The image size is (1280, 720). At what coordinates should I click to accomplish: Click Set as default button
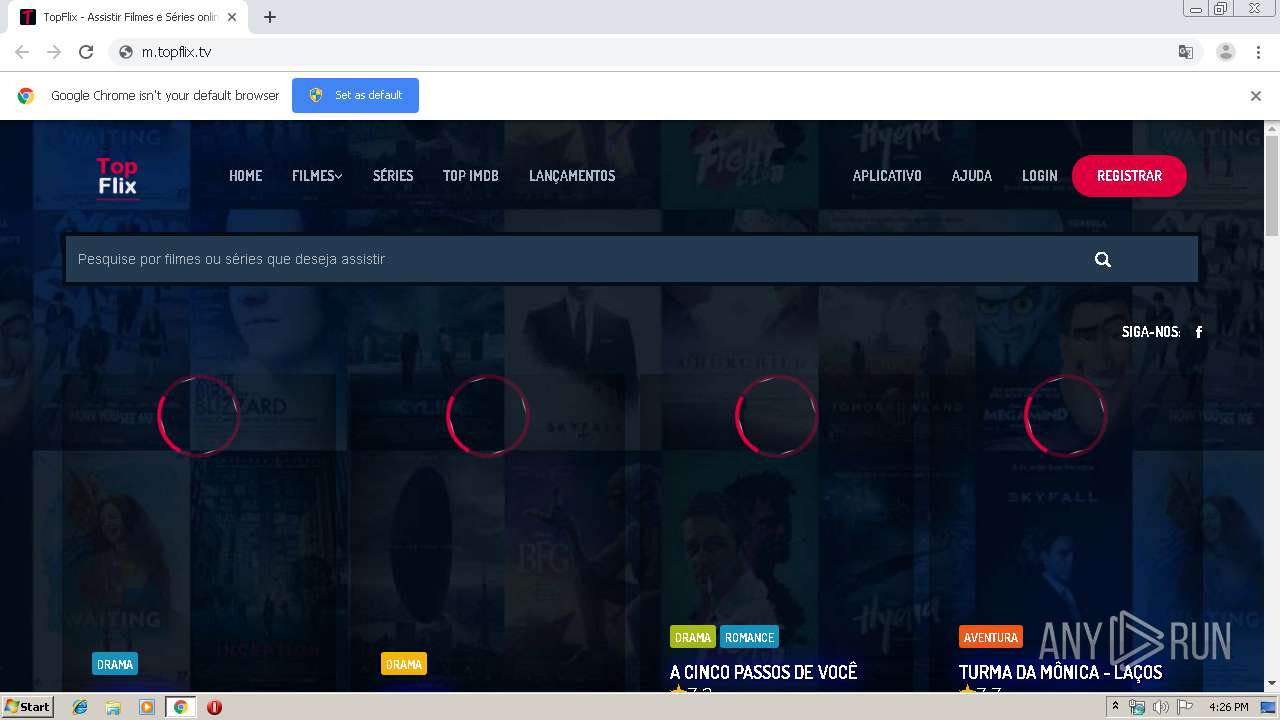coord(355,96)
